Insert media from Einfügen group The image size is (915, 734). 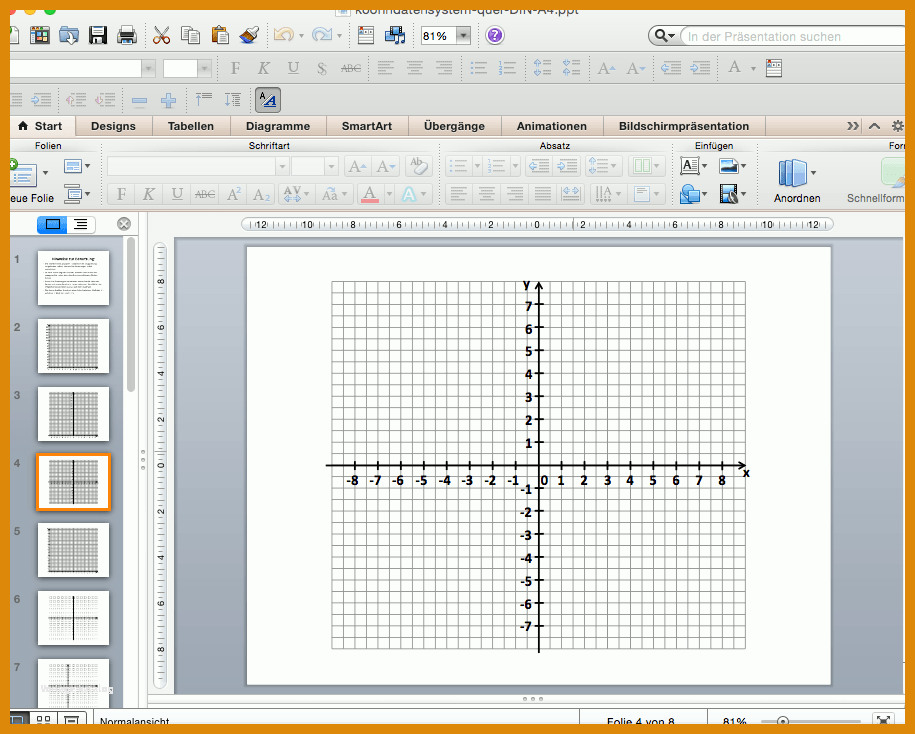point(728,194)
